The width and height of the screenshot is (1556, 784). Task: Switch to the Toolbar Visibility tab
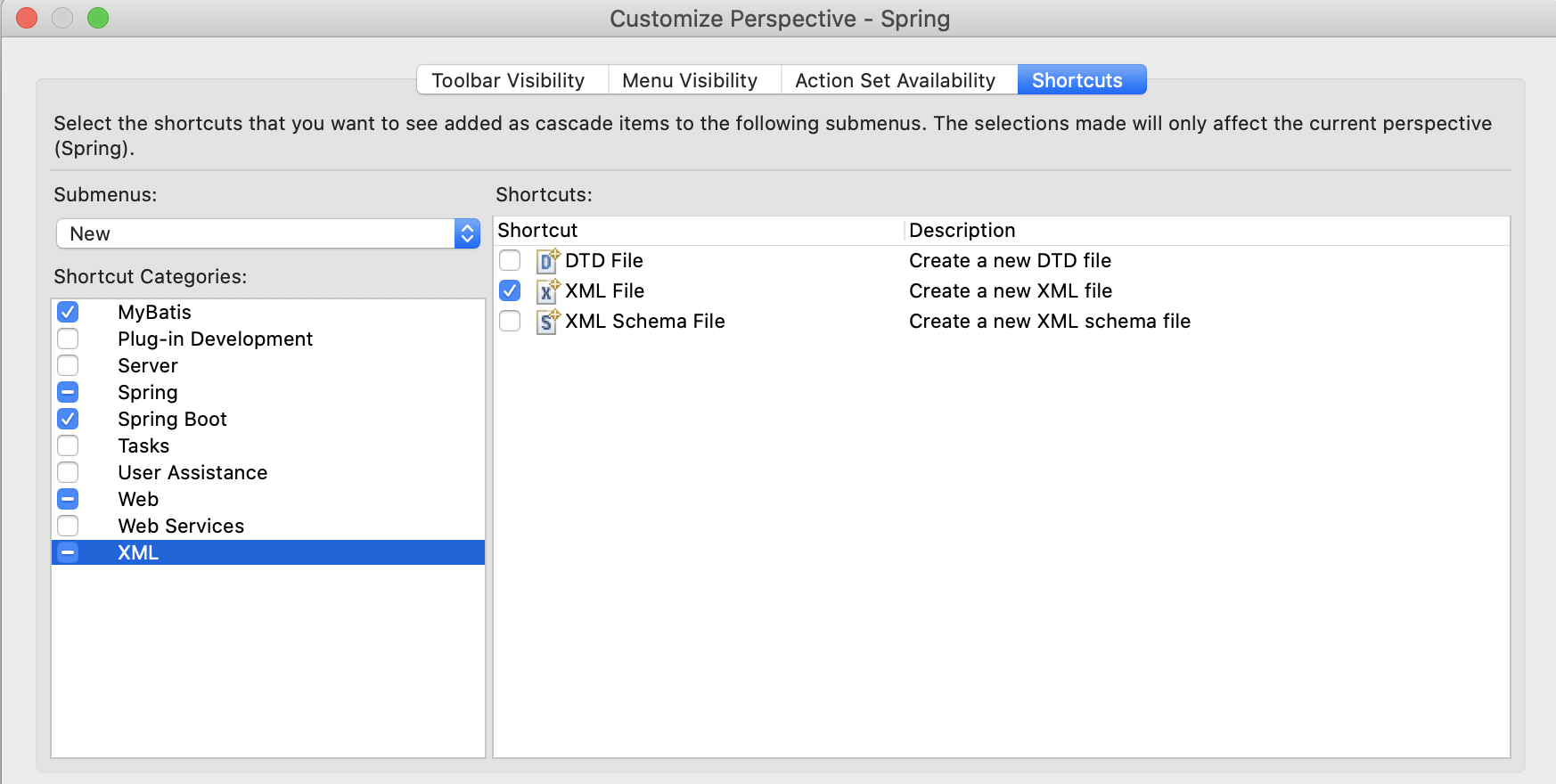pos(512,80)
